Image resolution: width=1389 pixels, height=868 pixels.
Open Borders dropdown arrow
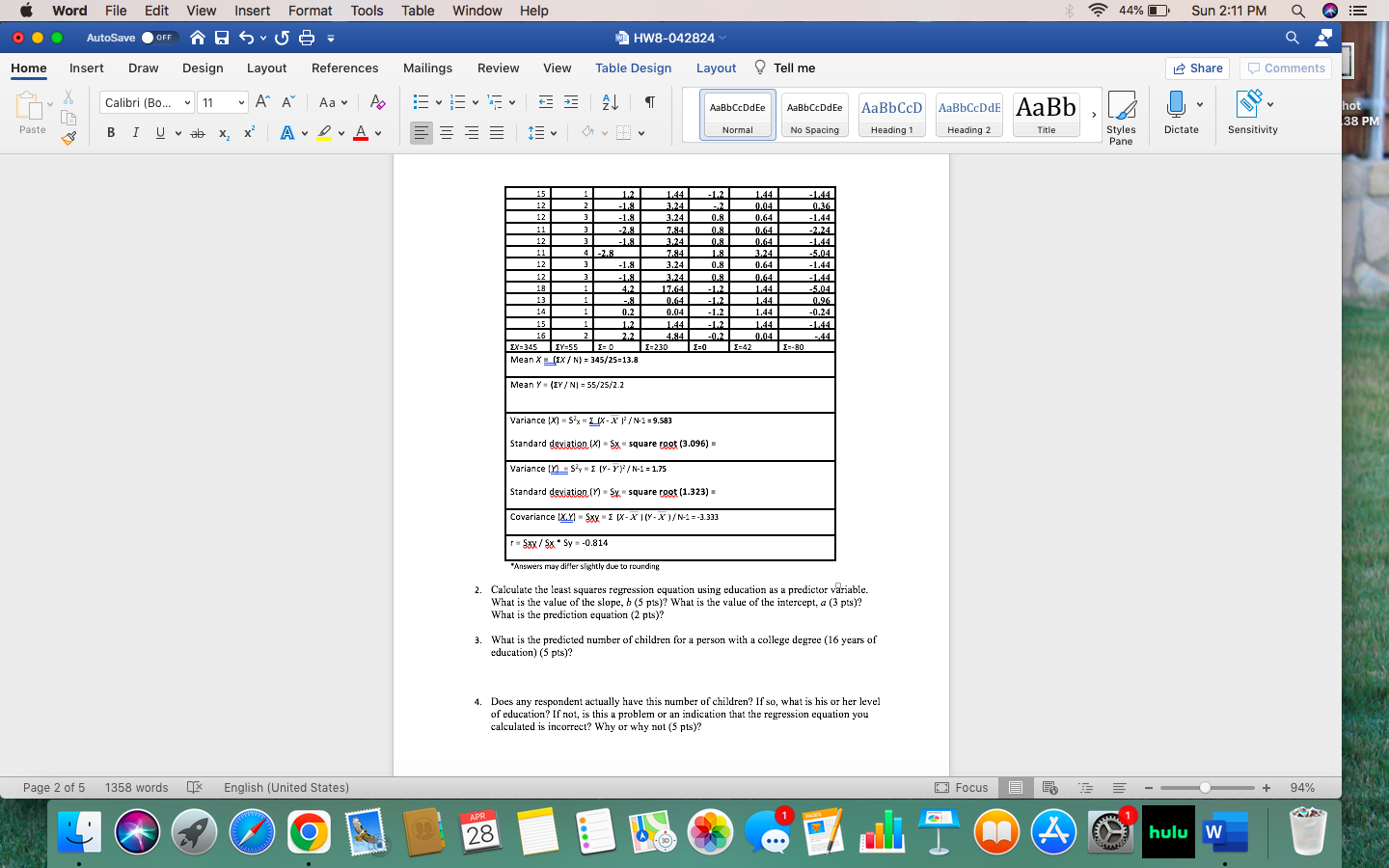(641, 133)
